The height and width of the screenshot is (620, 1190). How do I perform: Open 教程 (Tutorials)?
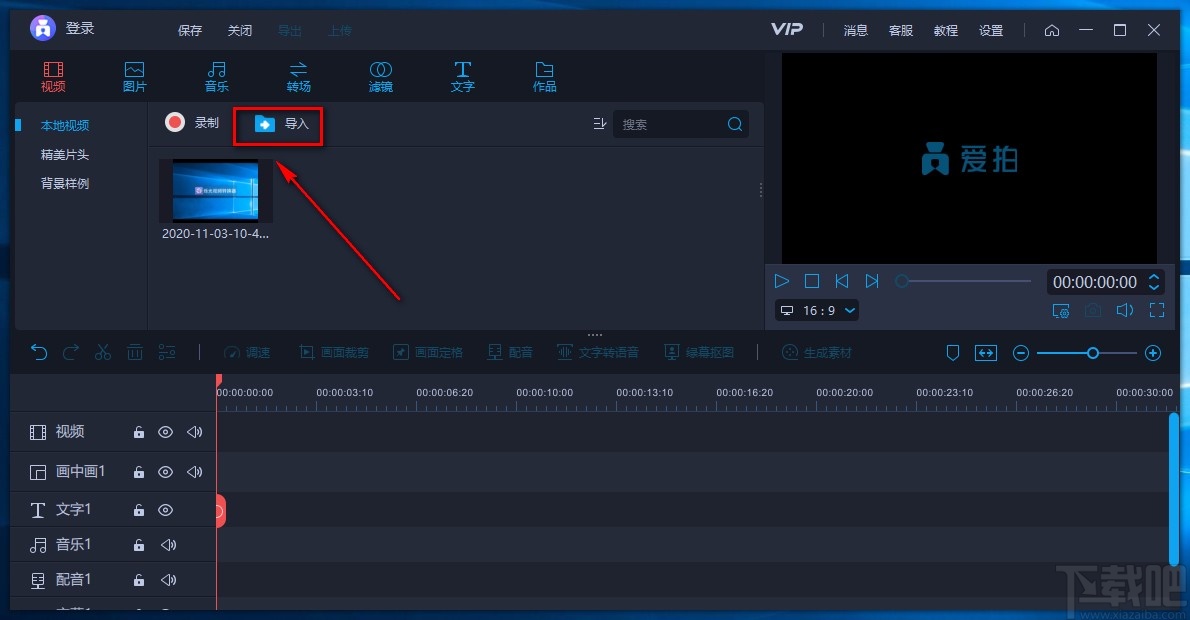click(946, 30)
